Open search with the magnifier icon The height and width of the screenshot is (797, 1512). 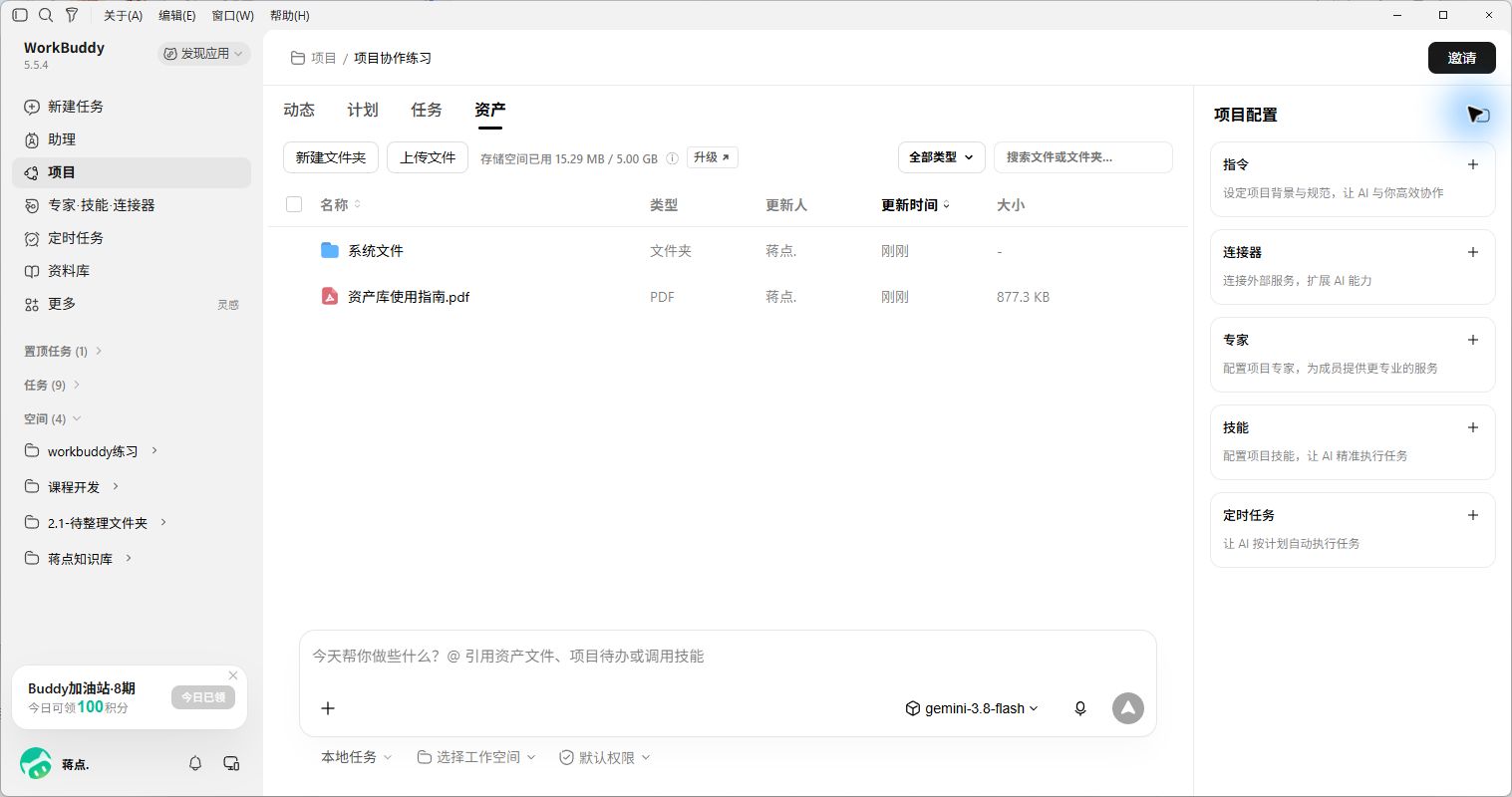(x=46, y=15)
